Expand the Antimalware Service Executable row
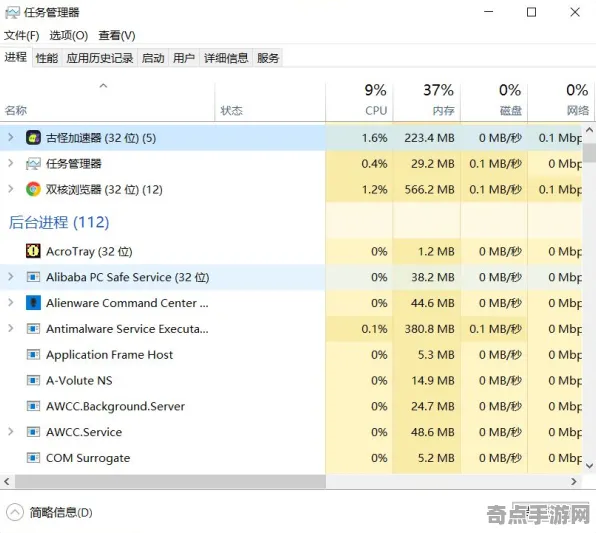The image size is (596, 533). [11, 328]
